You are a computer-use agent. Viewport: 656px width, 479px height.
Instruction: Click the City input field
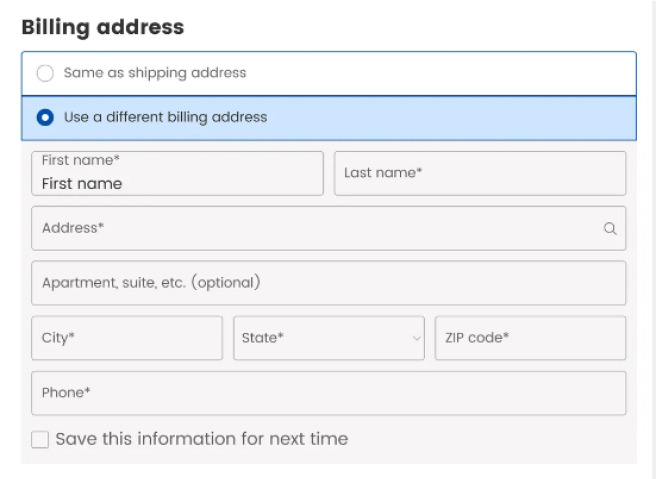pyautogui.click(x=127, y=338)
